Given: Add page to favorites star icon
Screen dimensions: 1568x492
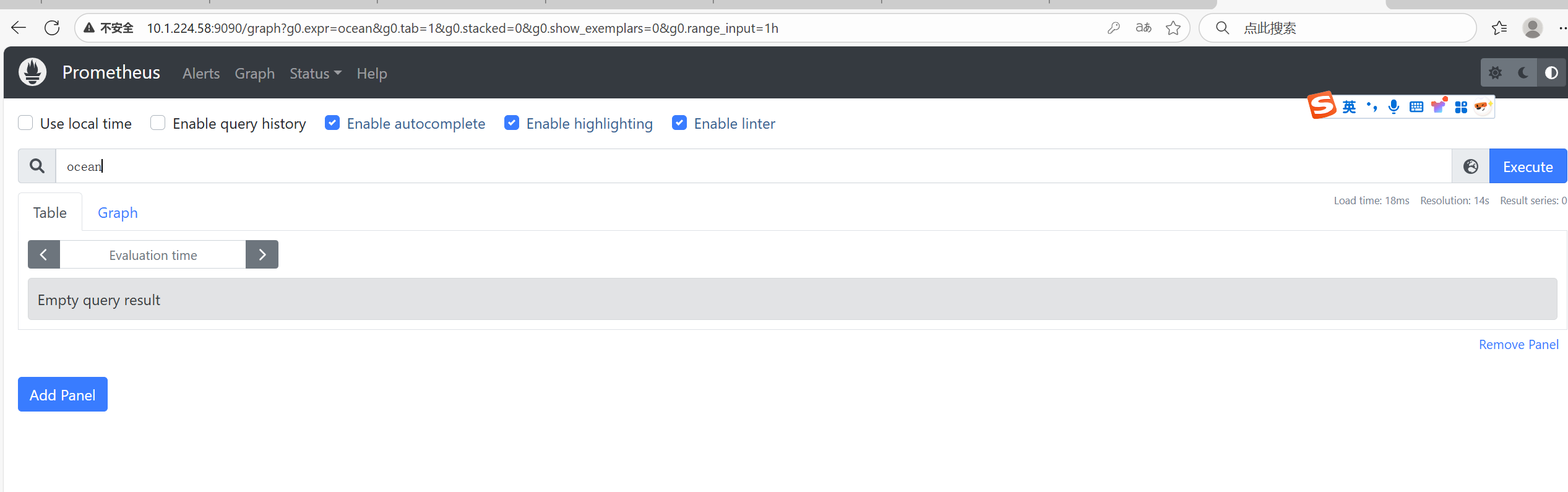Looking at the screenshot, I should pyautogui.click(x=1173, y=28).
